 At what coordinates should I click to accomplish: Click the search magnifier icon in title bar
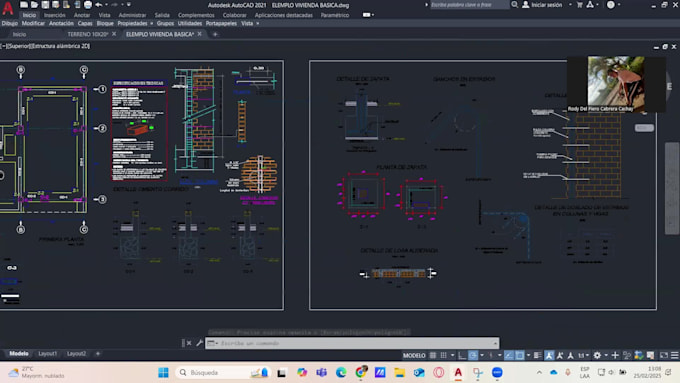(514, 5)
